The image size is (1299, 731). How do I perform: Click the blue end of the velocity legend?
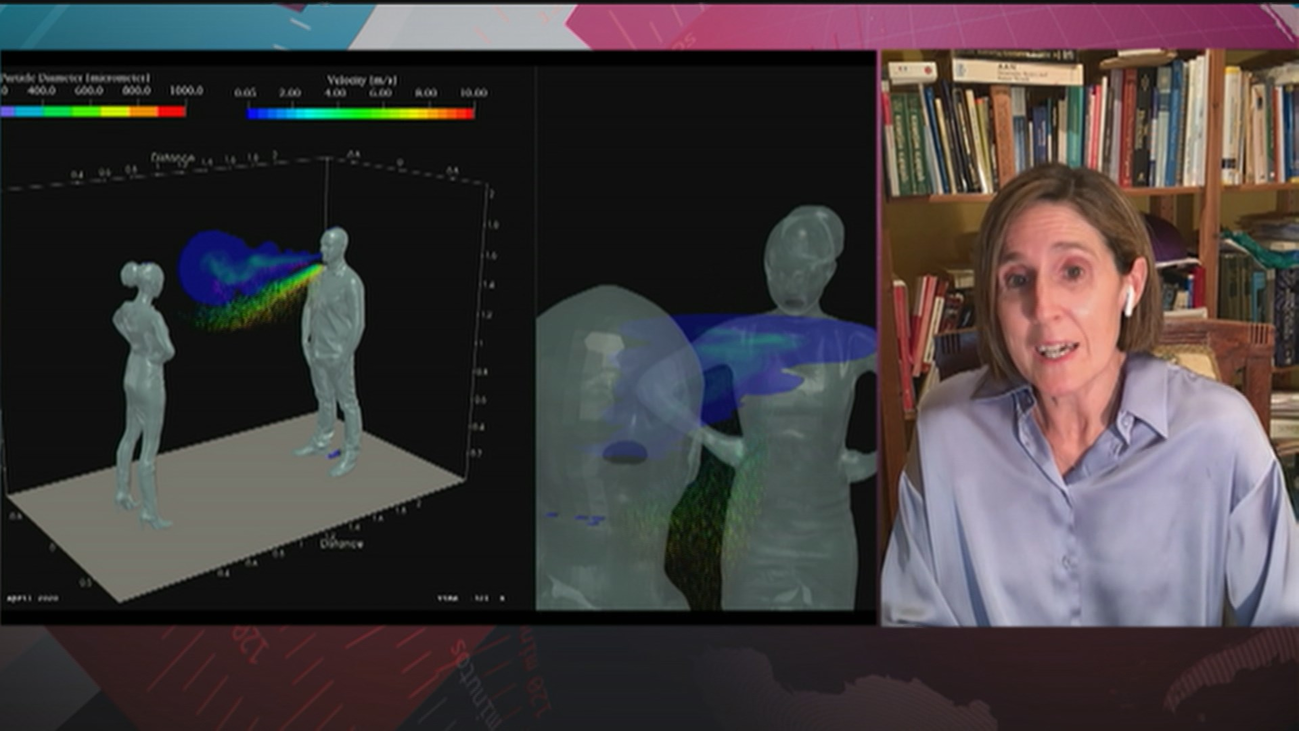pyautogui.click(x=255, y=112)
